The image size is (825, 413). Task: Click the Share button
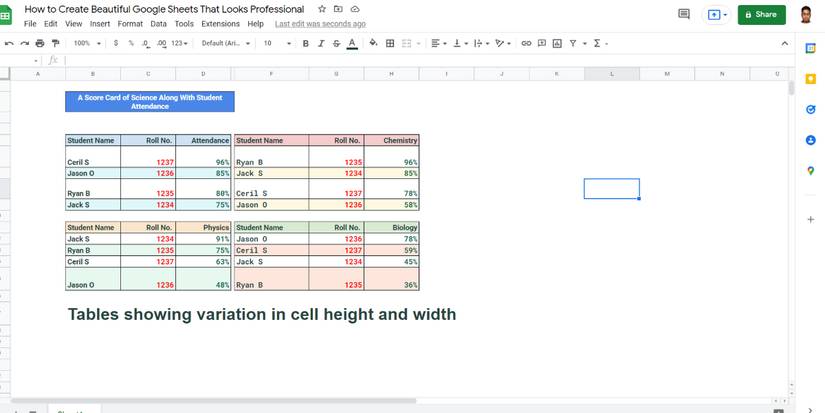click(x=761, y=15)
